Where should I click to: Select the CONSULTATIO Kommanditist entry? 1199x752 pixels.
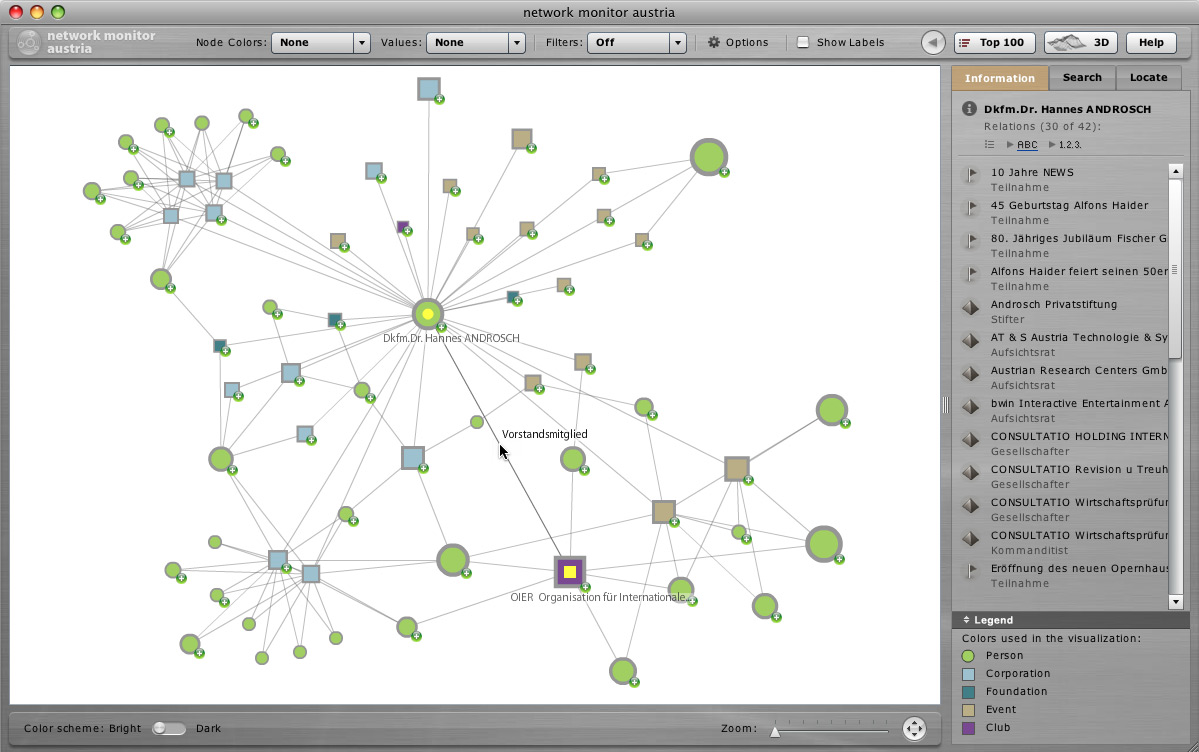tap(1063, 542)
